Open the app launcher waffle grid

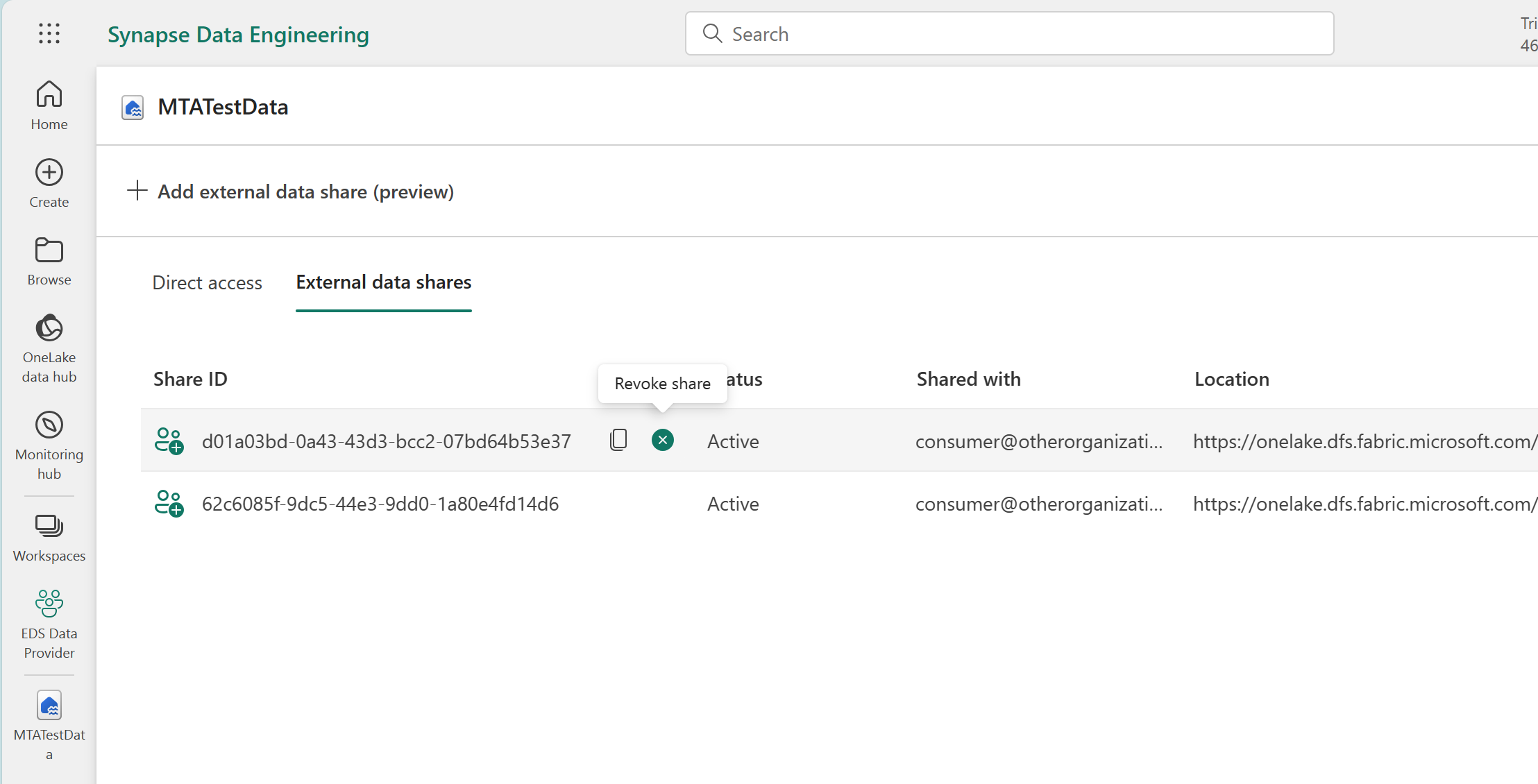coord(49,33)
